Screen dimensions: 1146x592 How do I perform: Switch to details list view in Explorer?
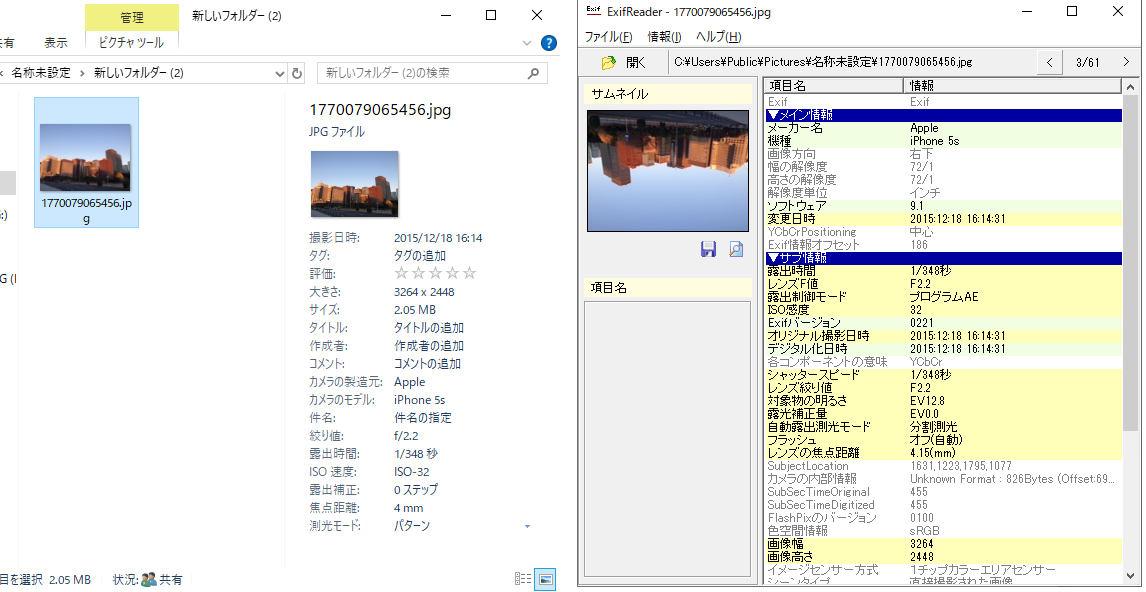[523, 579]
